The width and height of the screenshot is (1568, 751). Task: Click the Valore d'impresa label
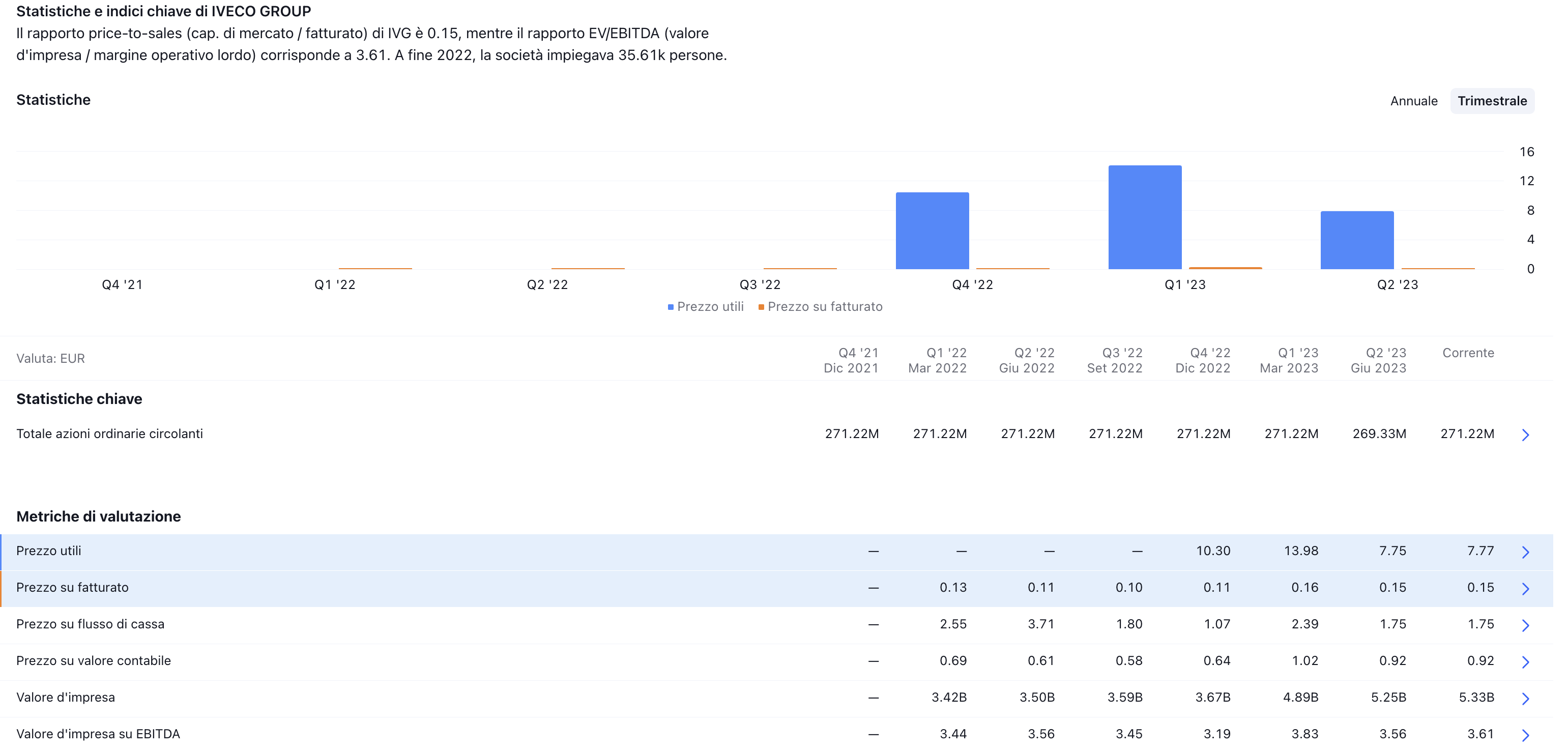tap(66, 697)
